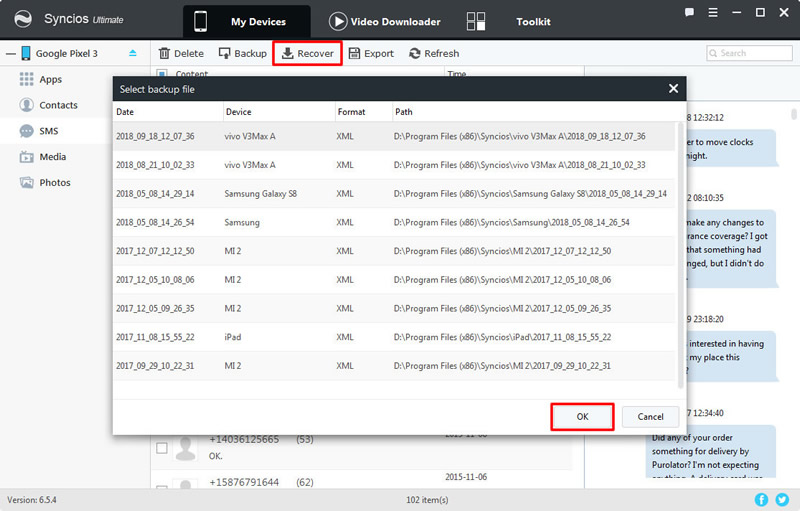Toggle the select-all Content checkbox

162,73
